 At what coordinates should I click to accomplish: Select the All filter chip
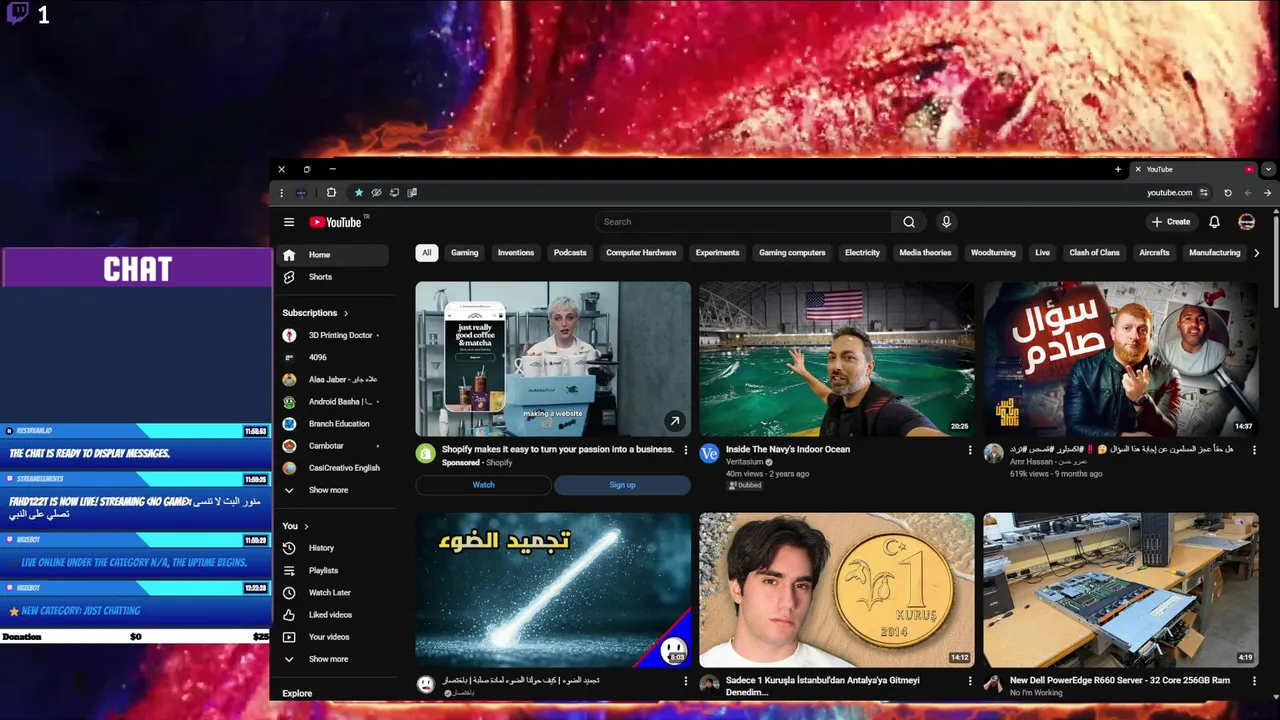pyautogui.click(x=427, y=253)
